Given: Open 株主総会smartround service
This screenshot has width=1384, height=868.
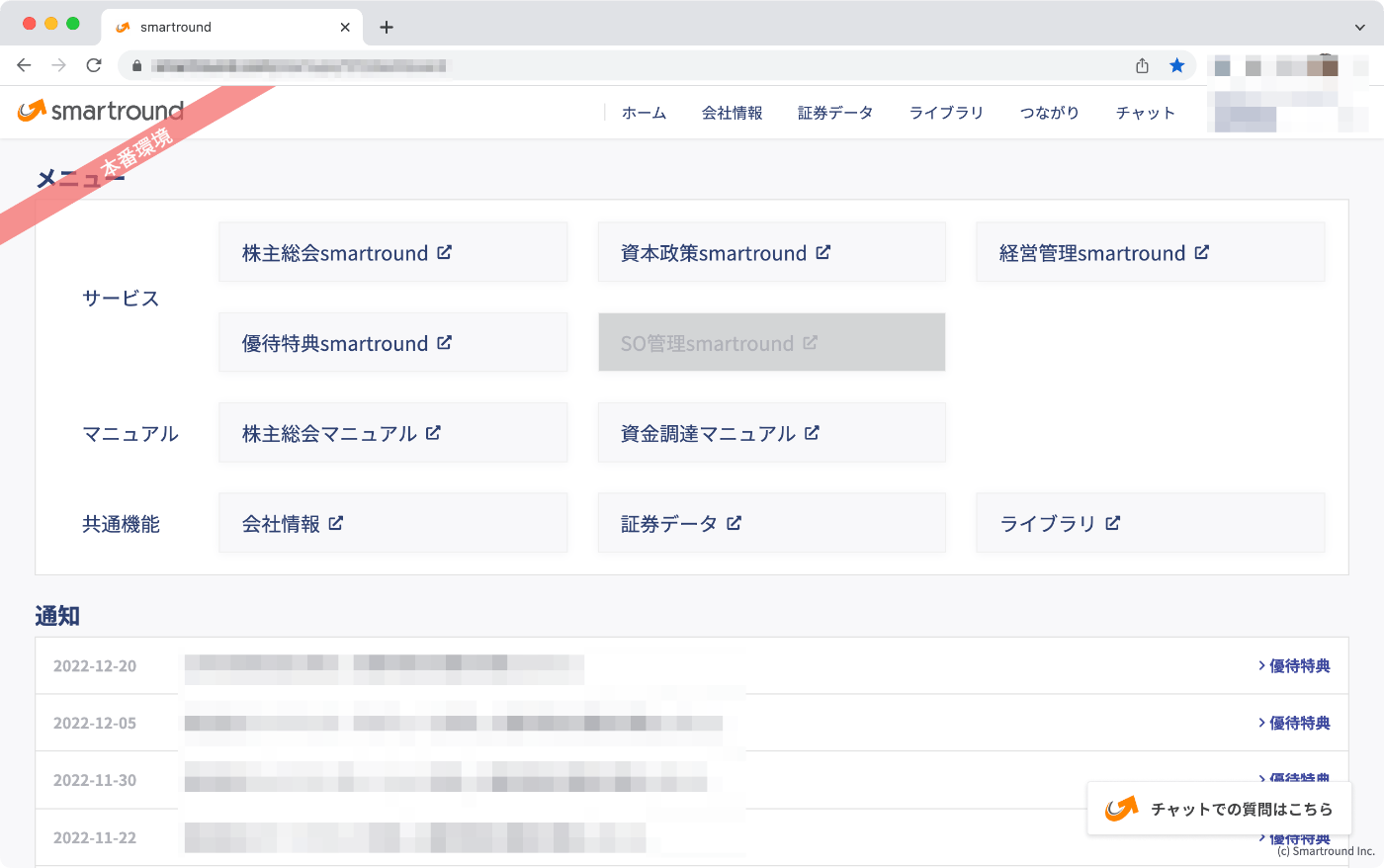Looking at the screenshot, I should (x=393, y=252).
